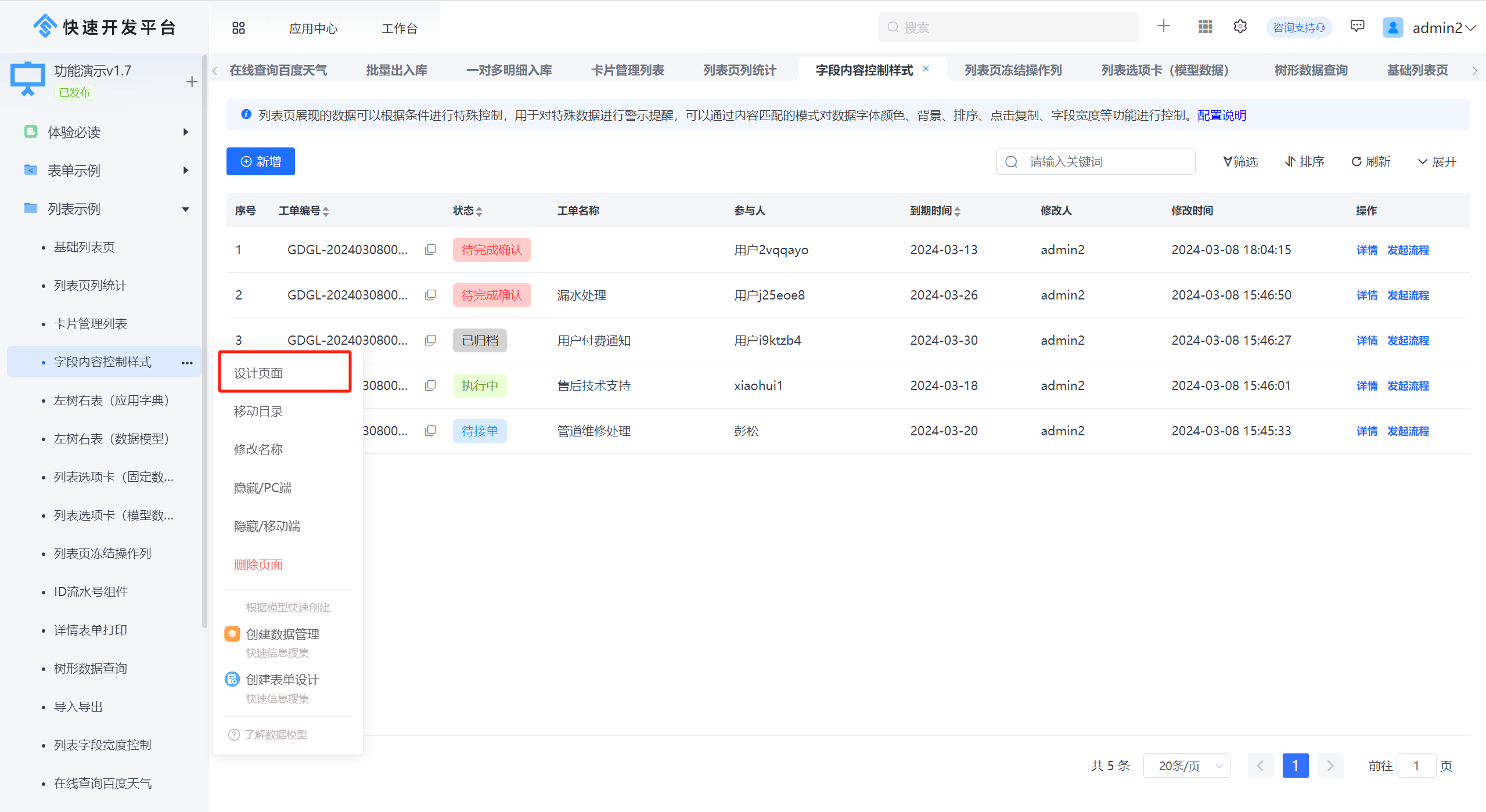Open the 配置说明 link
1486x812 pixels.
tap(1222, 115)
